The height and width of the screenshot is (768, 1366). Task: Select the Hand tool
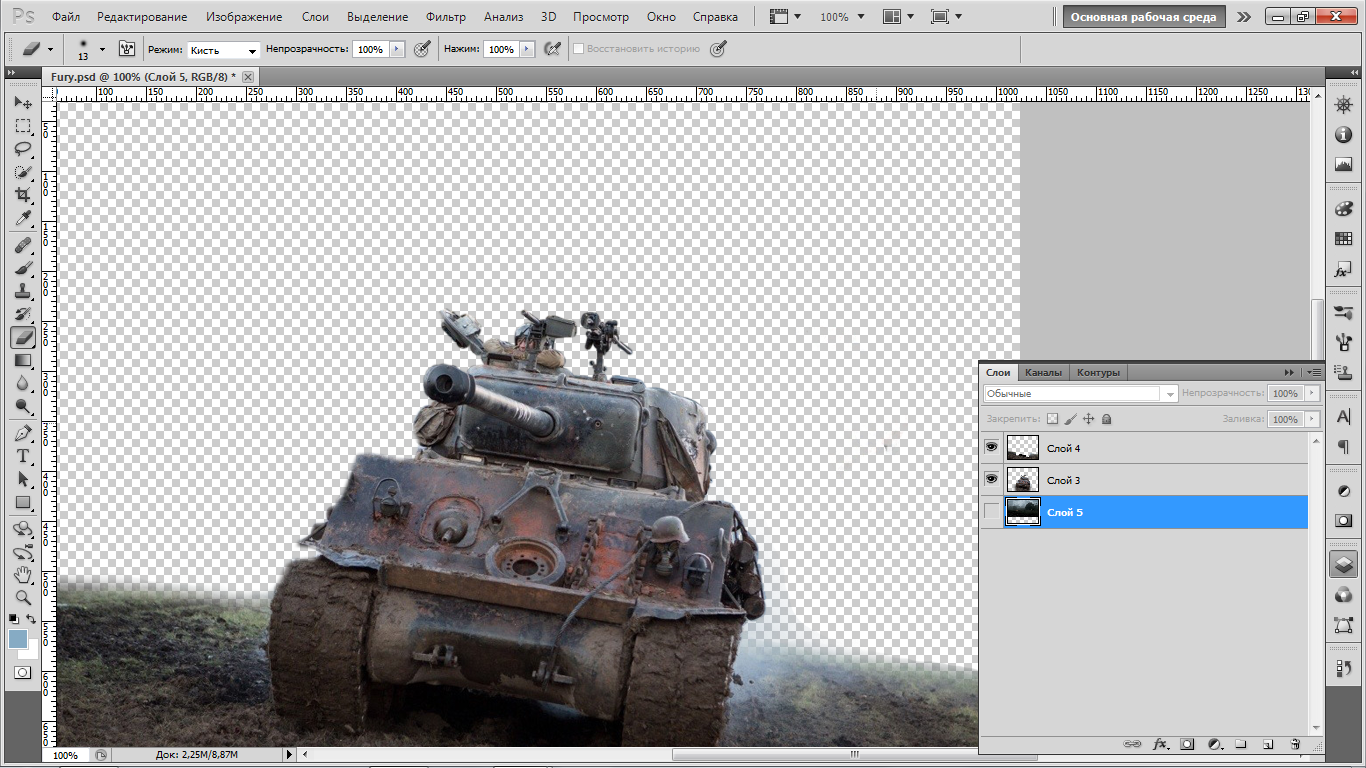click(23, 574)
